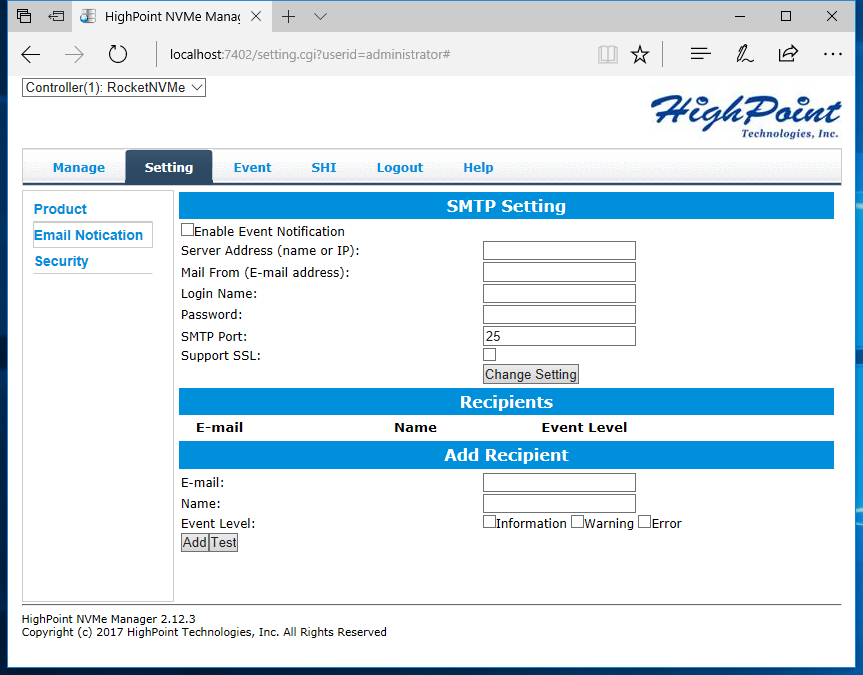Click the Recipients 'E-mail' column header
863x675 pixels.
coord(220,427)
